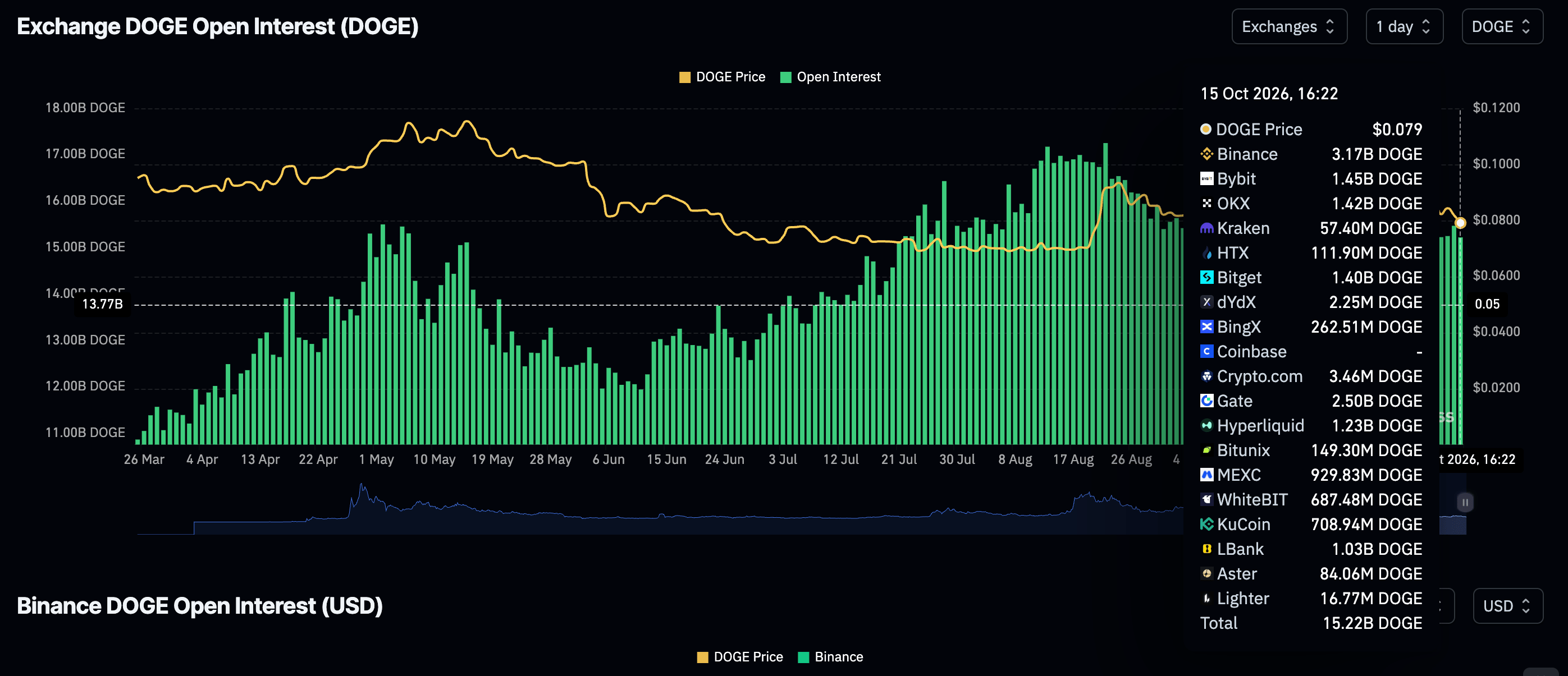Click the KuCoin 708.94M DOGE value
This screenshot has height=676, width=1568.
pyautogui.click(x=1366, y=524)
